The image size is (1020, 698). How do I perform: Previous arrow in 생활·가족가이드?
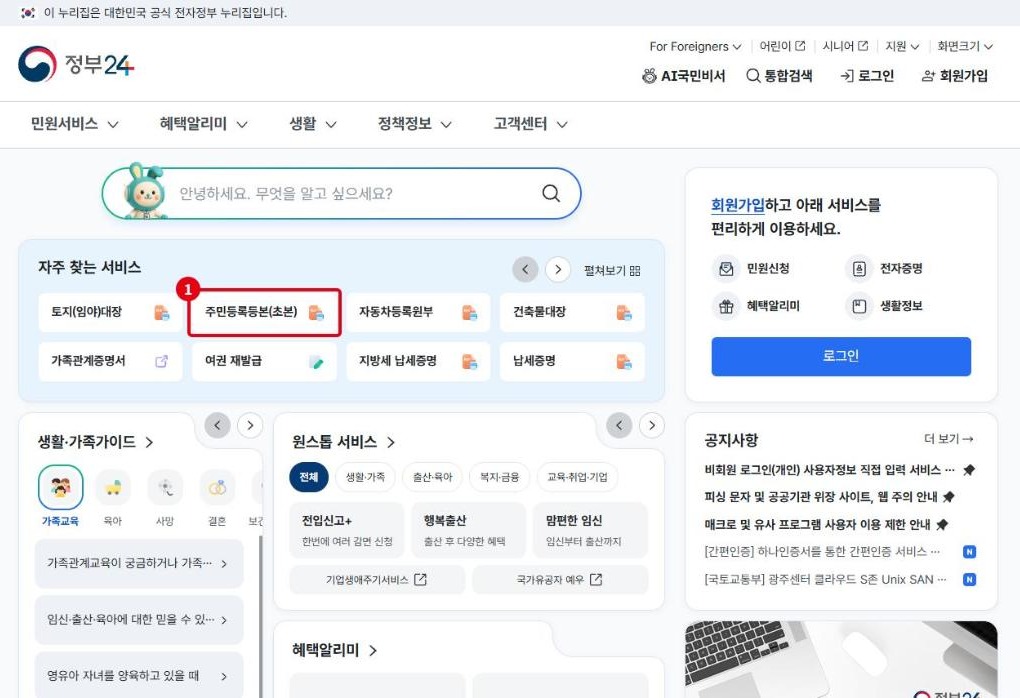217,425
